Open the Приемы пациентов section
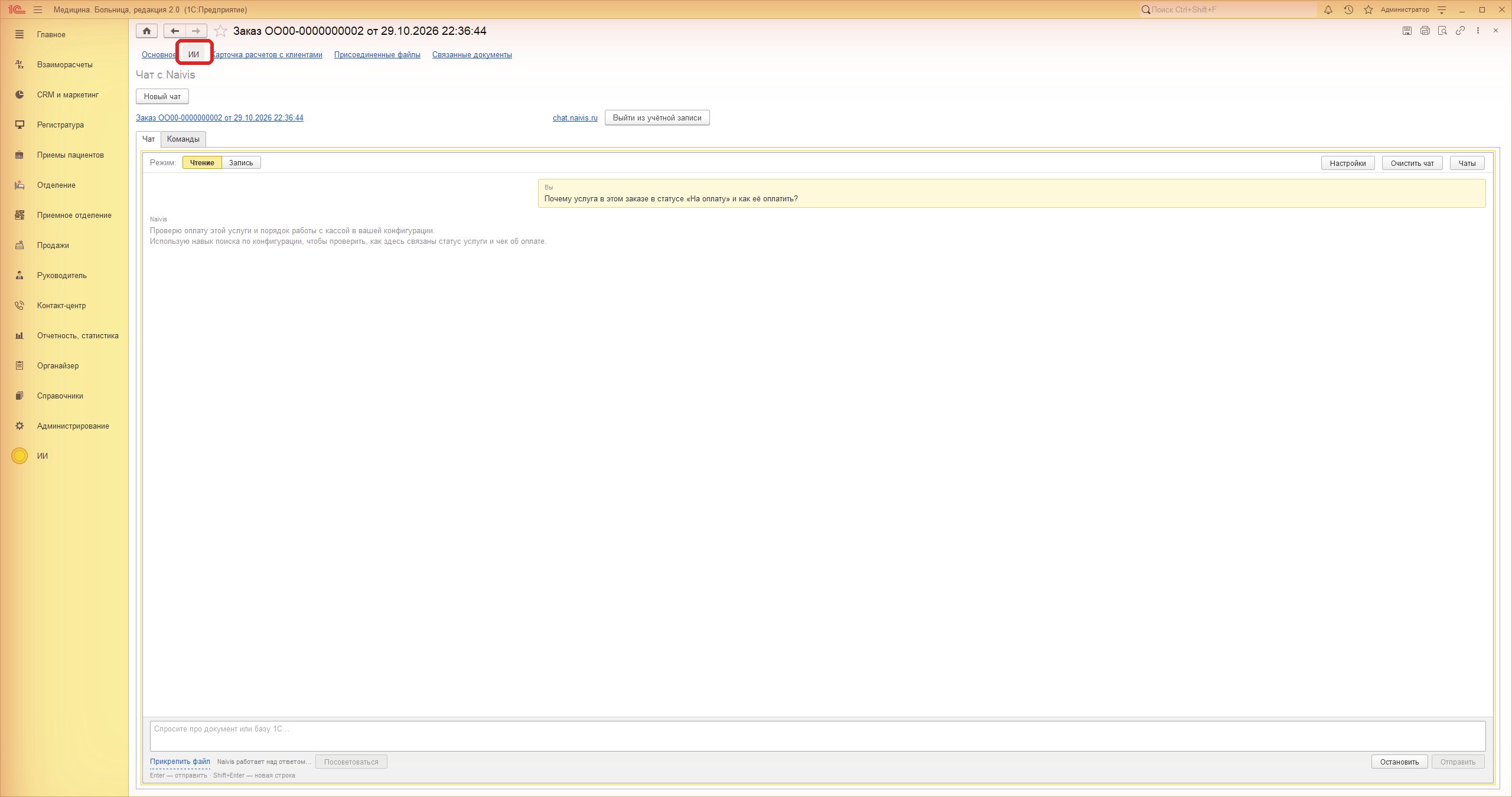 click(64, 155)
